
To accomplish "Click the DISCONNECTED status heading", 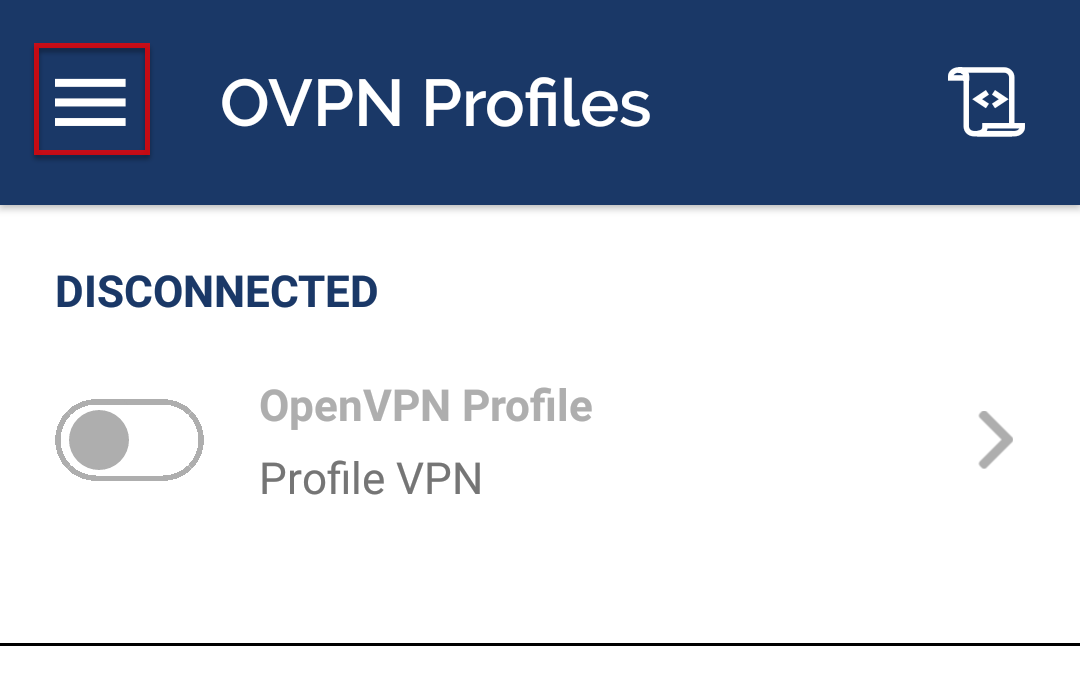I will [x=216, y=292].
